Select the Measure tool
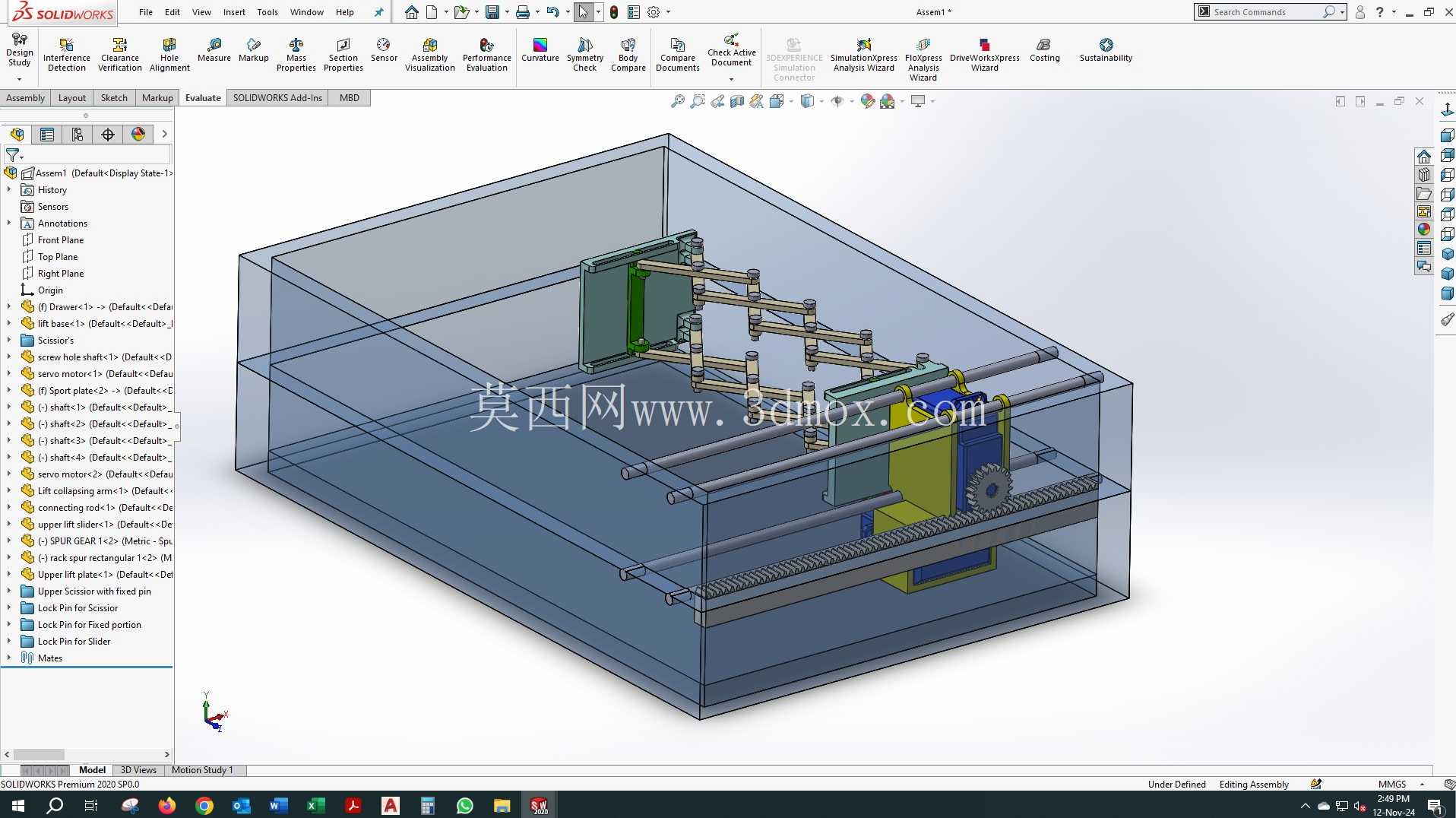This screenshot has width=1456, height=818. pyautogui.click(x=214, y=50)
